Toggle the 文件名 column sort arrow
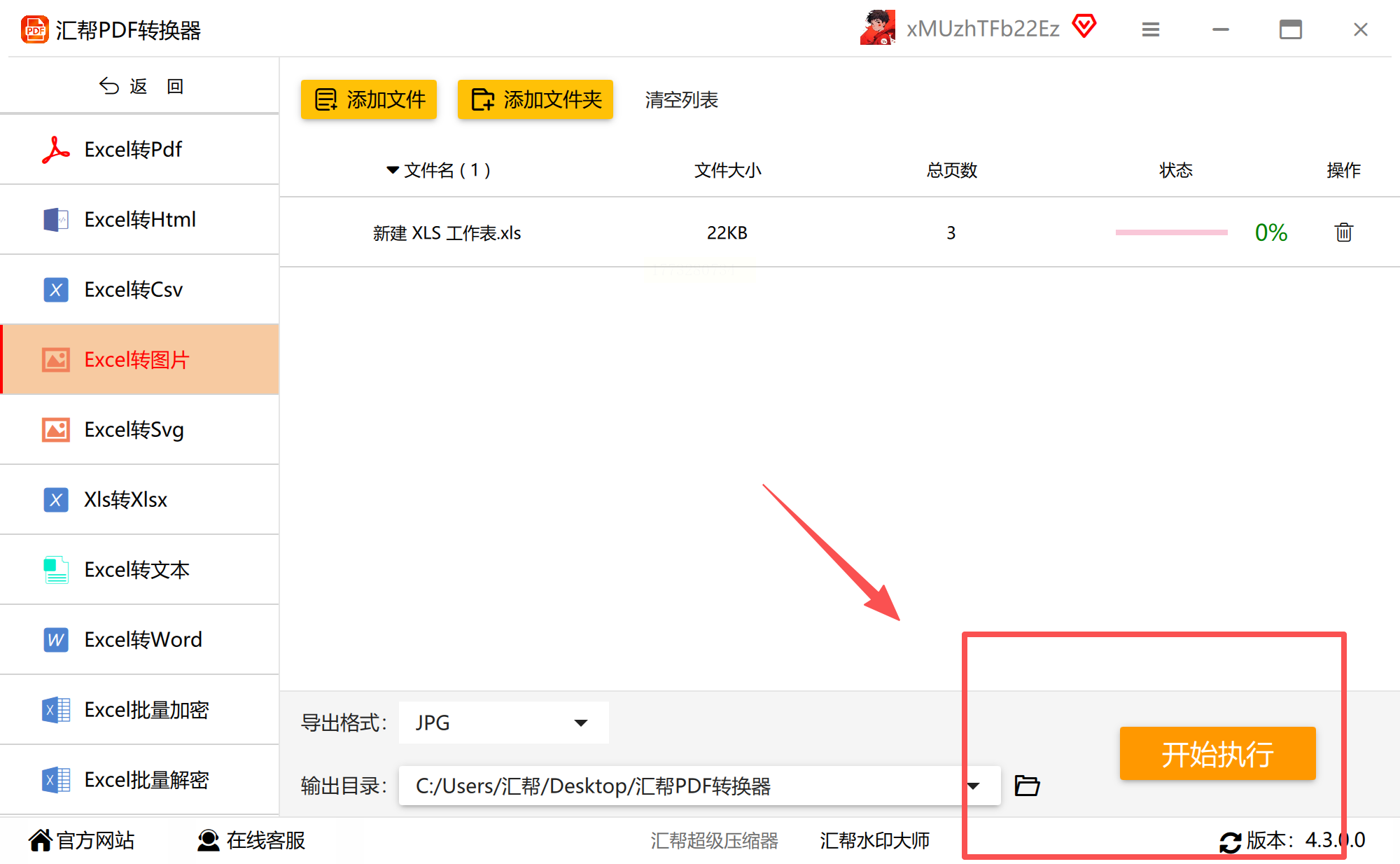Viewport: 1400px width, 864px height. tap(393, 170)
